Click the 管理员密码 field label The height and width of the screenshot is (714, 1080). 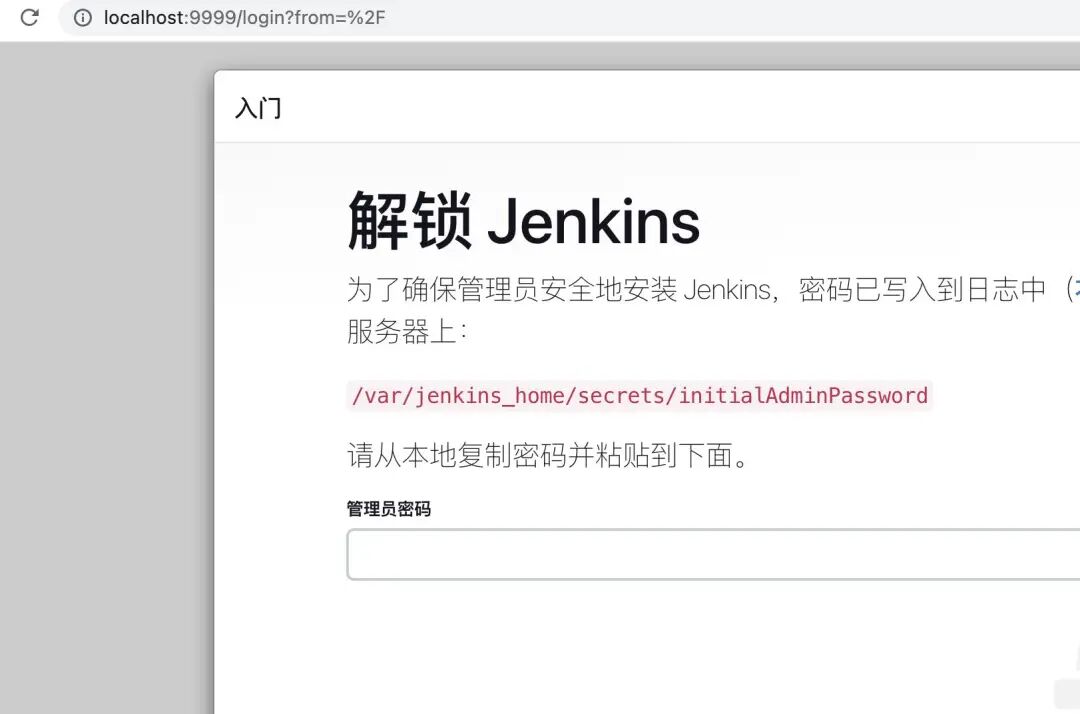click(388, 509)
